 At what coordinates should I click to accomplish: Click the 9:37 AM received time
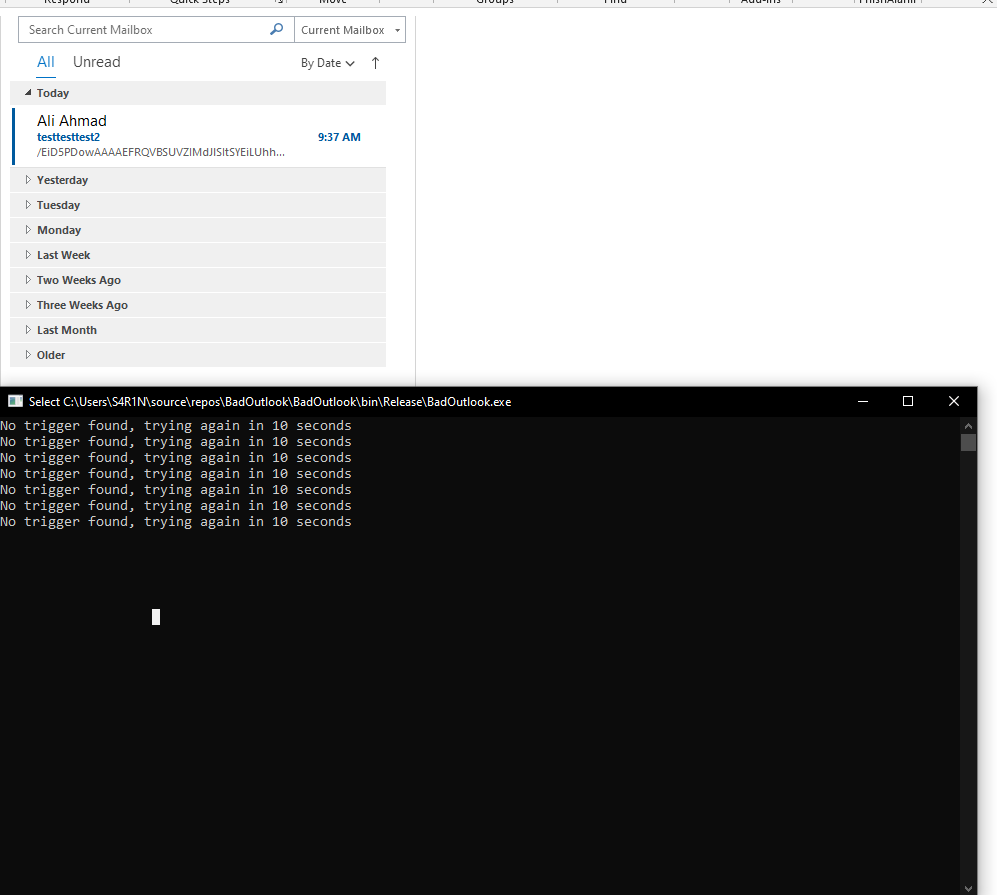339,137
